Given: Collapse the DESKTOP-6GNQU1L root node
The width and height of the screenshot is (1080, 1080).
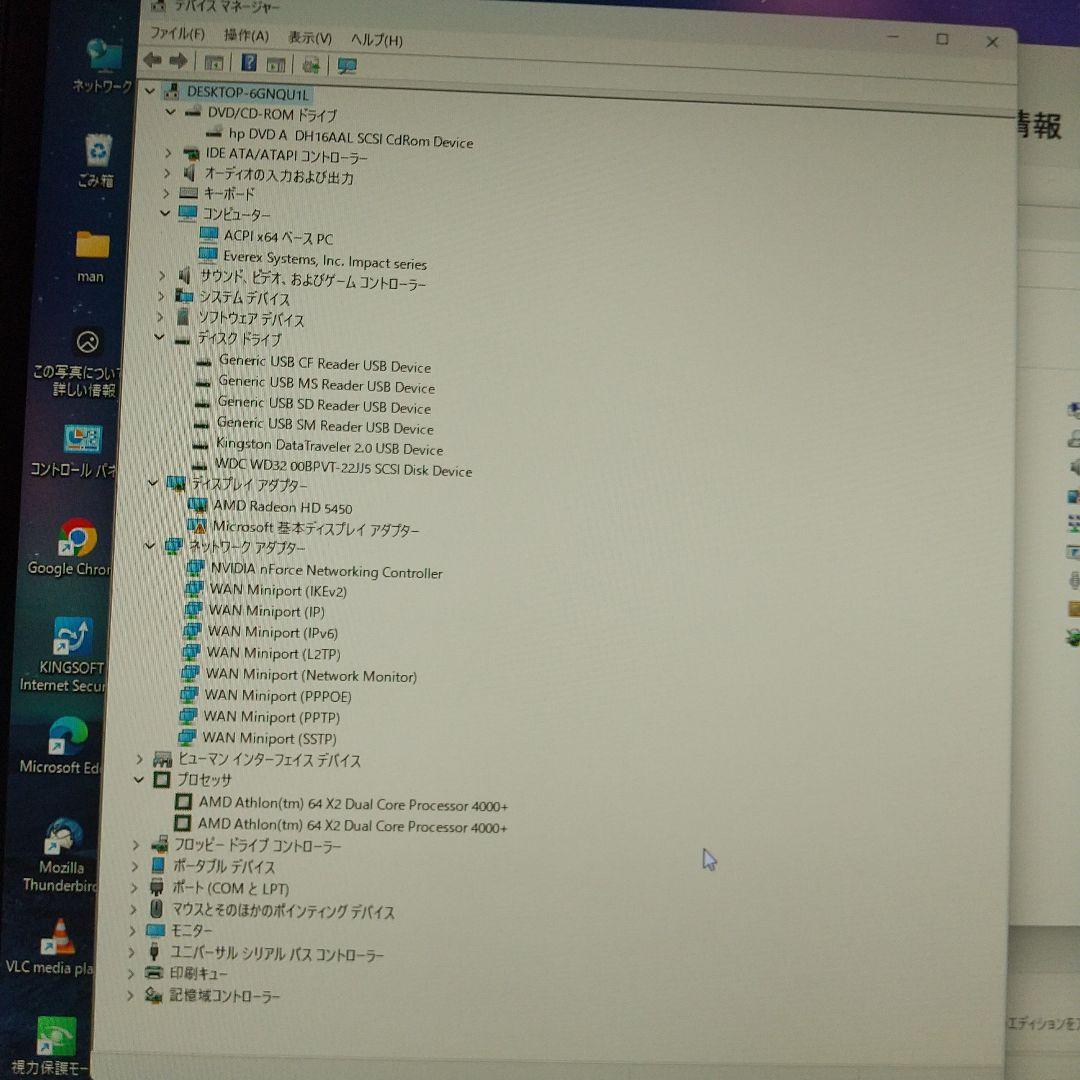Looking at the screenshot, I should point(149,90).
